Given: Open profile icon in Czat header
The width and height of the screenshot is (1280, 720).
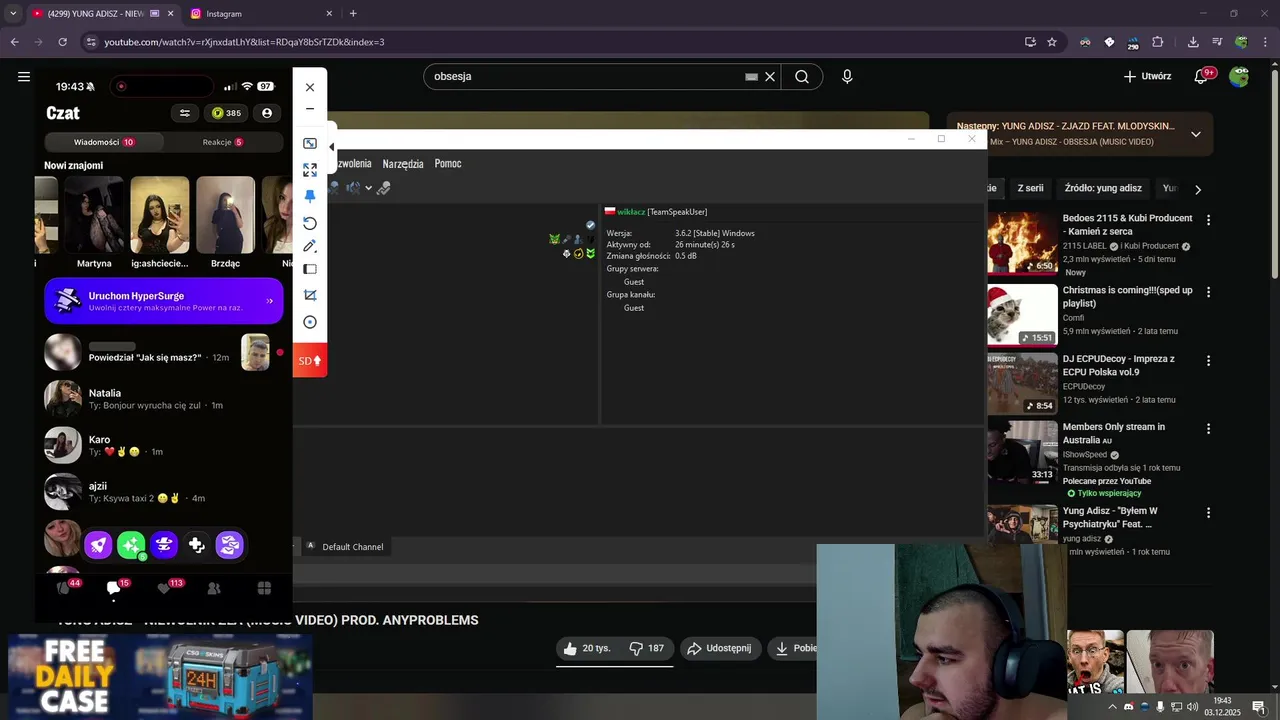Looking at the screenshot, I should [267, 113].
